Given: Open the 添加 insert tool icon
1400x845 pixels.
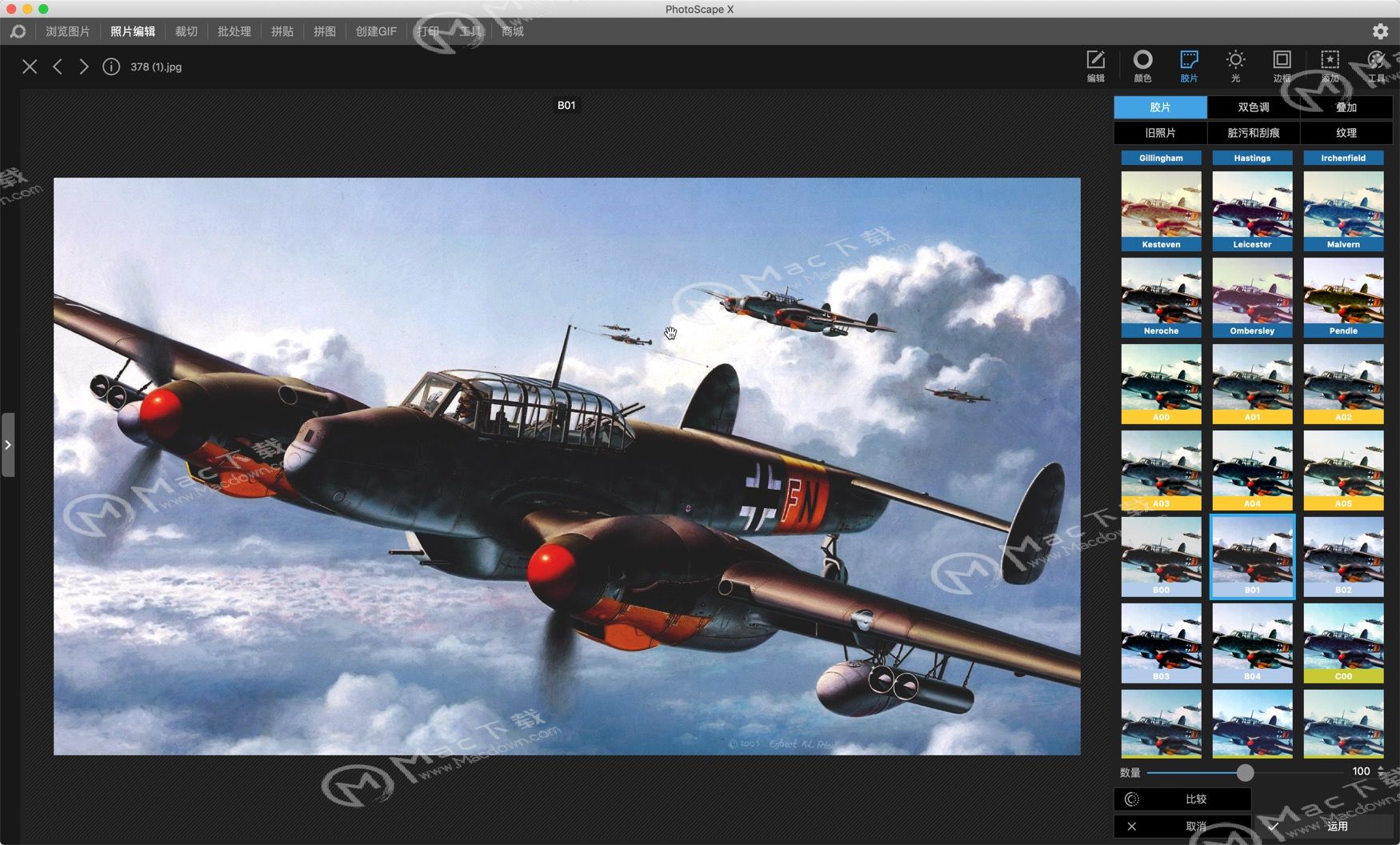Looking at the screenshot, I should coord(1330,66).
